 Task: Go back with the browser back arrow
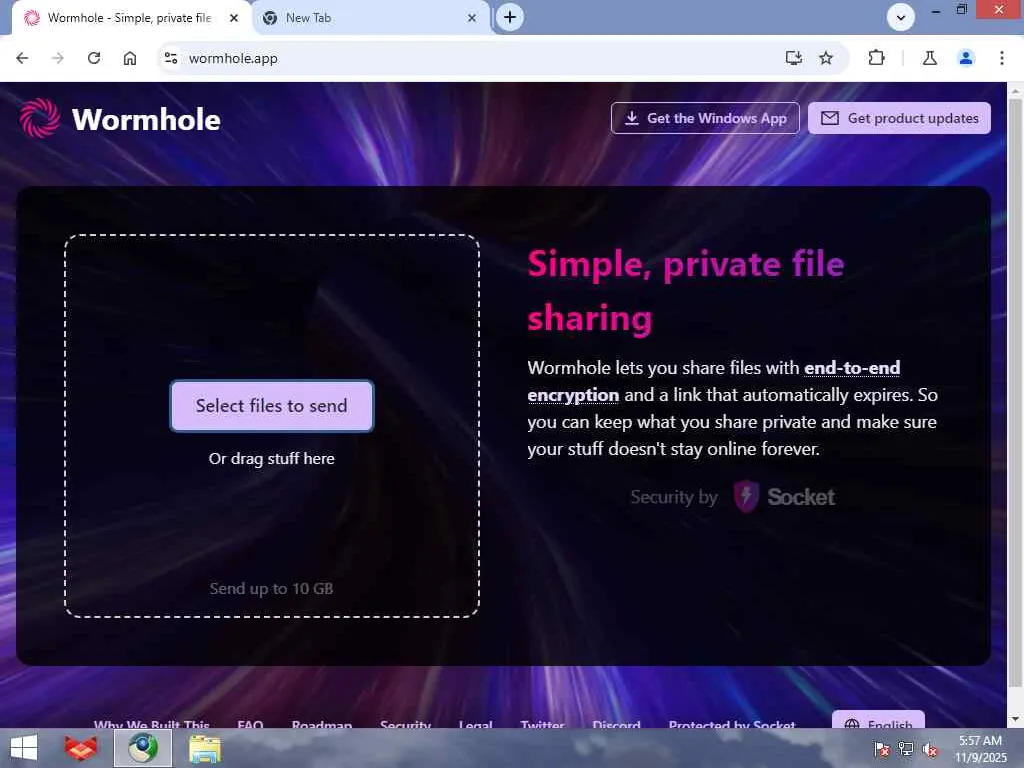pos(22,58)
